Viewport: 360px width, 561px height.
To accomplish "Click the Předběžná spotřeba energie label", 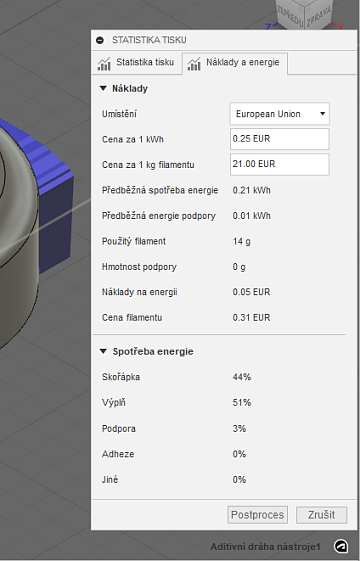I will point(160,190).
